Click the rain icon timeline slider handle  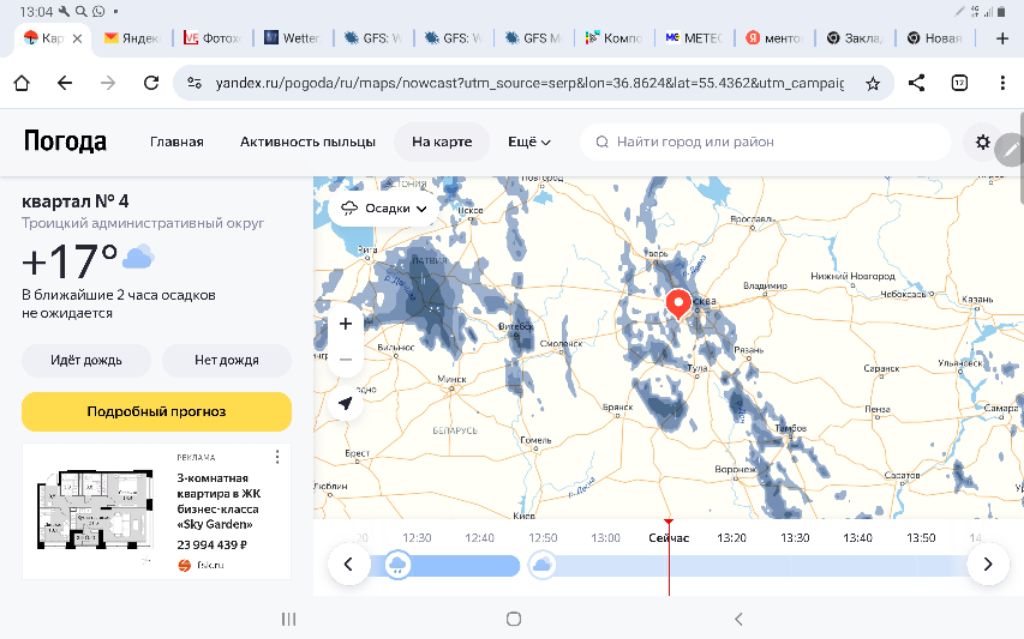[x=397, y=565]
